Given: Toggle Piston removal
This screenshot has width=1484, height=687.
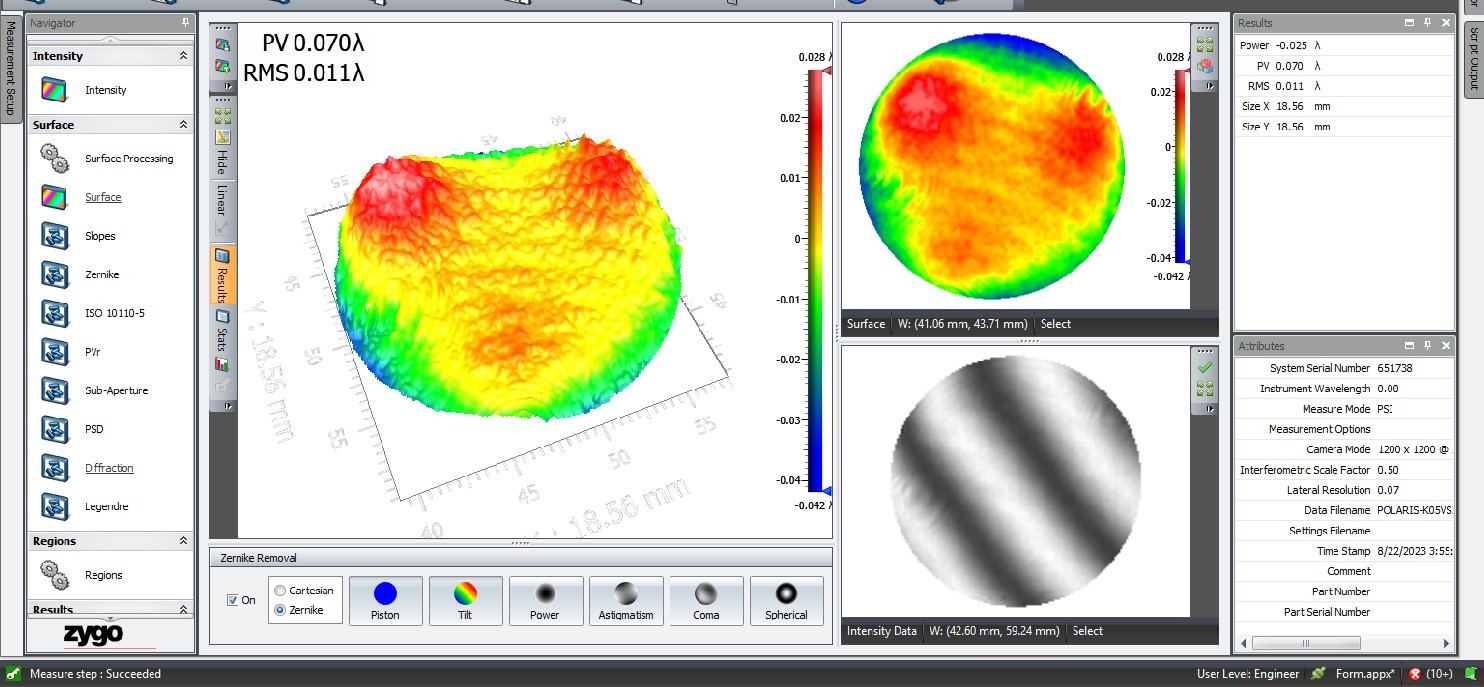Looking at the screenshot, I should tap(385, 600).
